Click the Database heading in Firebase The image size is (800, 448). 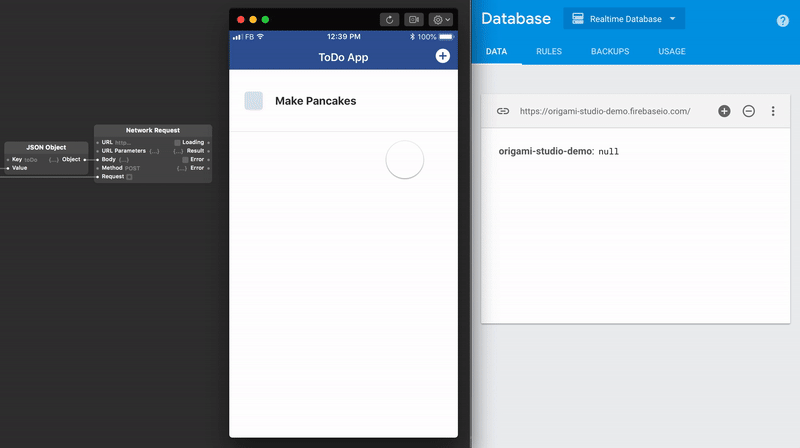pos(516,19)
